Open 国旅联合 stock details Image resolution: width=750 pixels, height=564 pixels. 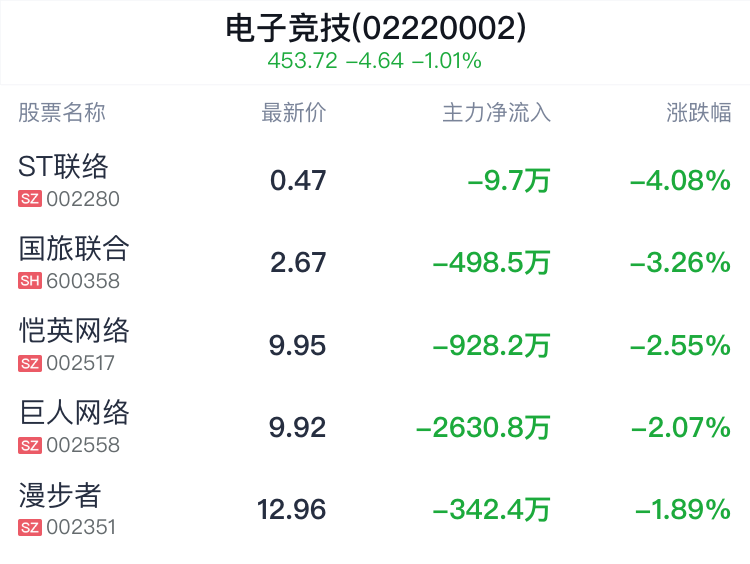click(x=74, y=248)
